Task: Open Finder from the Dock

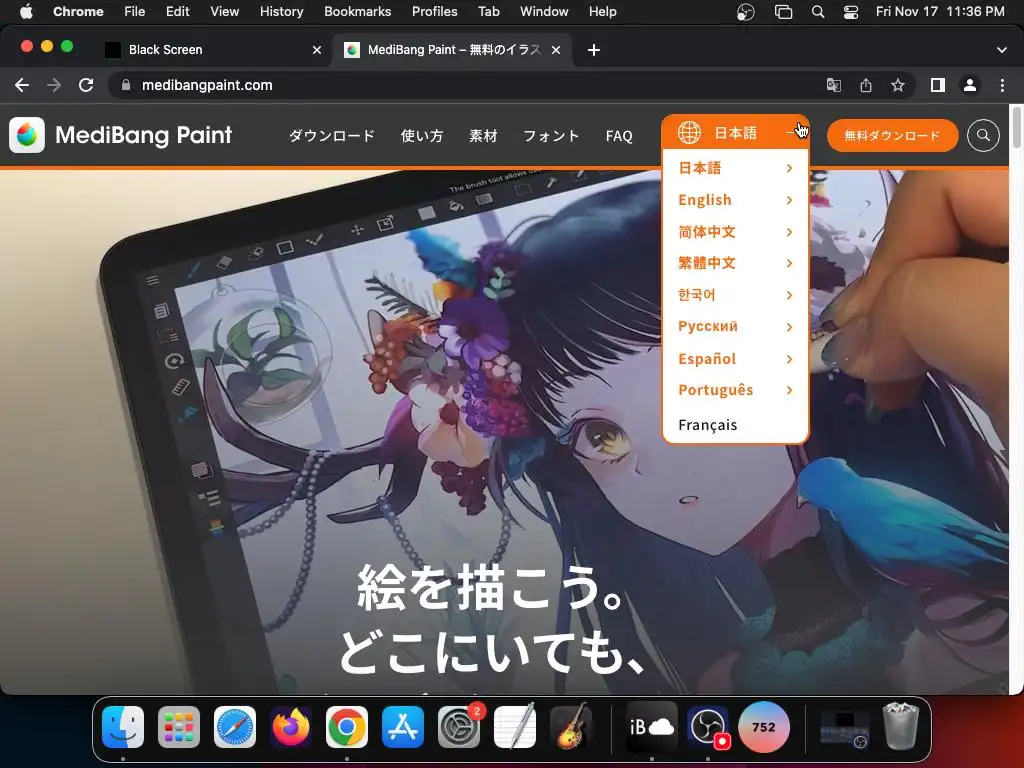Action: point(123,727)
